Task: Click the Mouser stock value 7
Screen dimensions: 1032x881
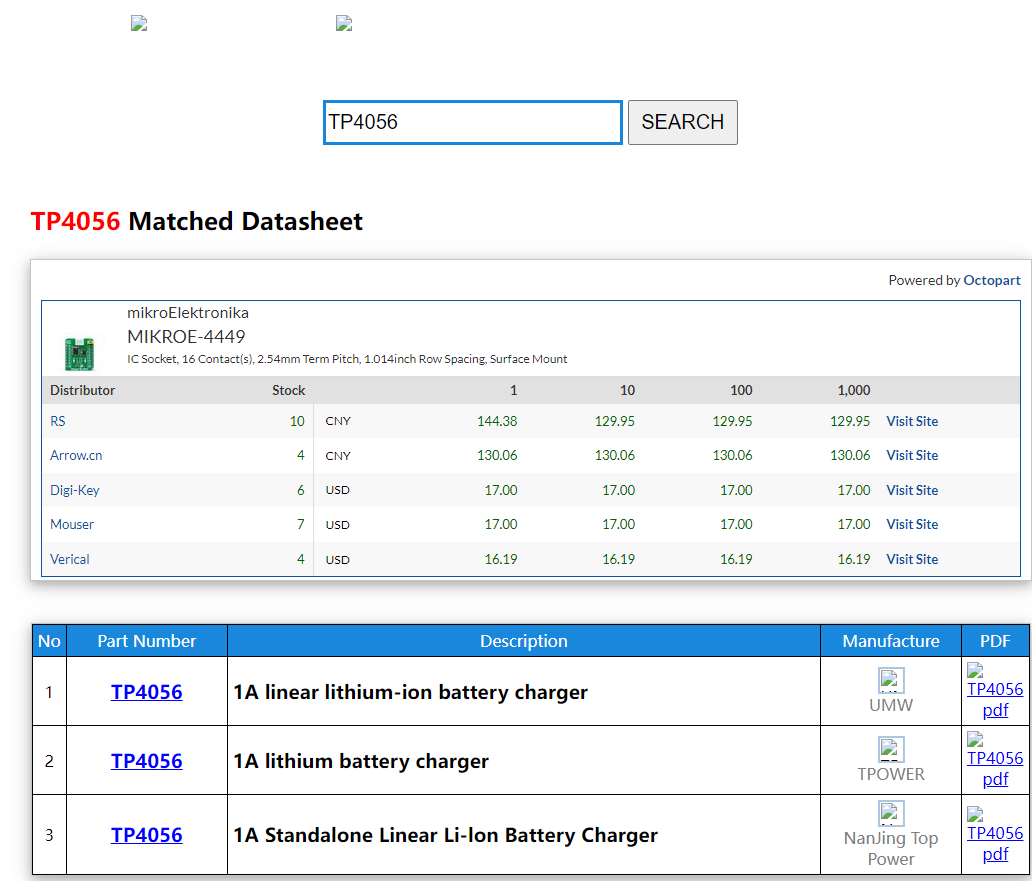Action: coord(301,524)
